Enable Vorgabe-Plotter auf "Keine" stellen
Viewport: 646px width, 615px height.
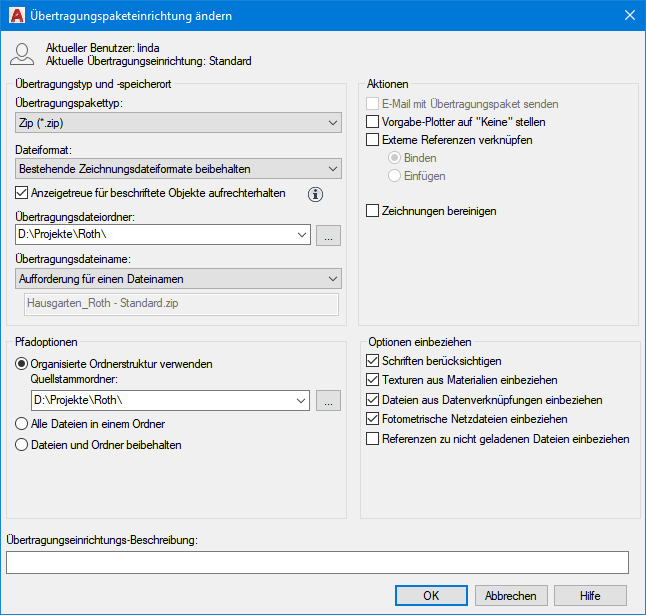tap(373, 122)
